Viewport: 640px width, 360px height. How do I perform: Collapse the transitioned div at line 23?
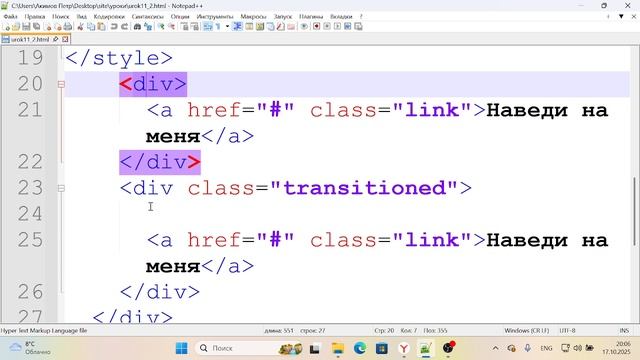pyautogui.click(x=61, y=188)
